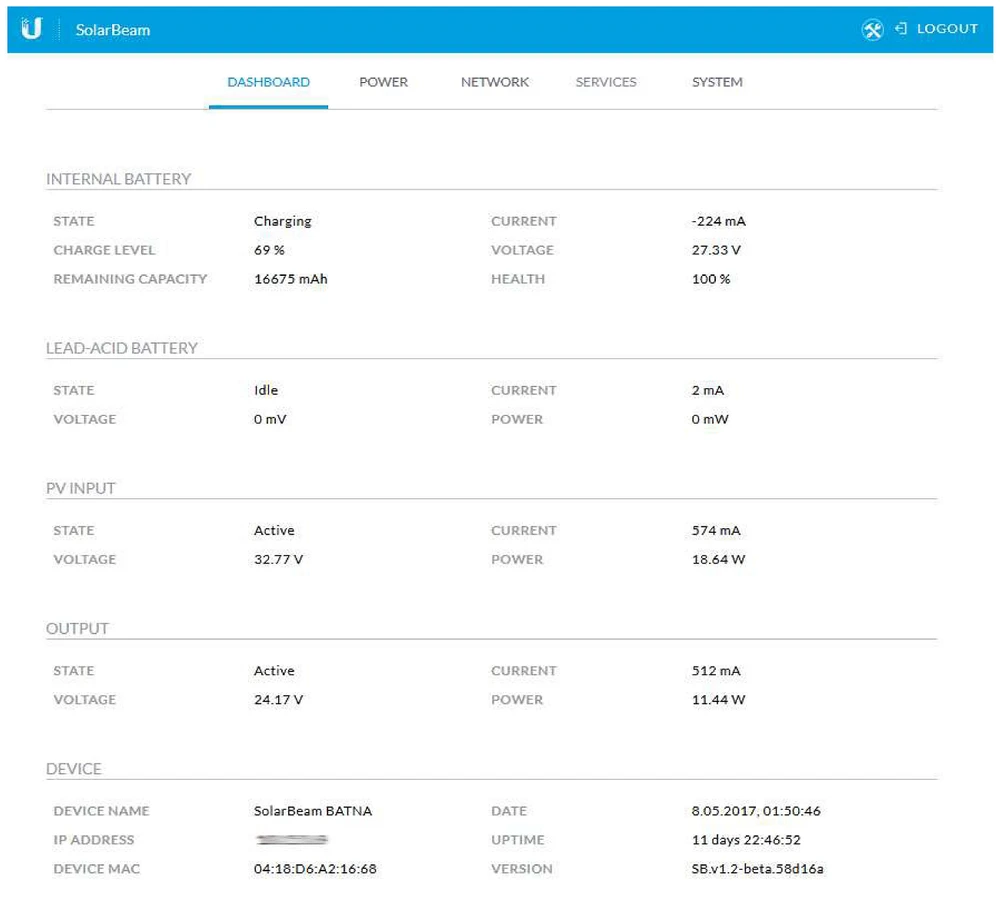Click the Internal Battery section heading
The image size is (1000, 898).
(x=118, y=179)
